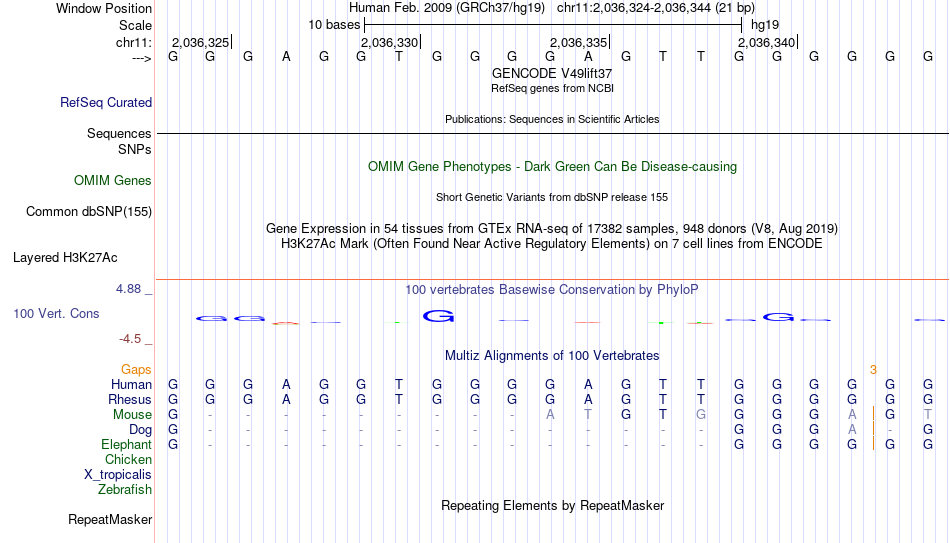
Task: Select the X_tropicalis species row label
Action: (x=118, y=475)
